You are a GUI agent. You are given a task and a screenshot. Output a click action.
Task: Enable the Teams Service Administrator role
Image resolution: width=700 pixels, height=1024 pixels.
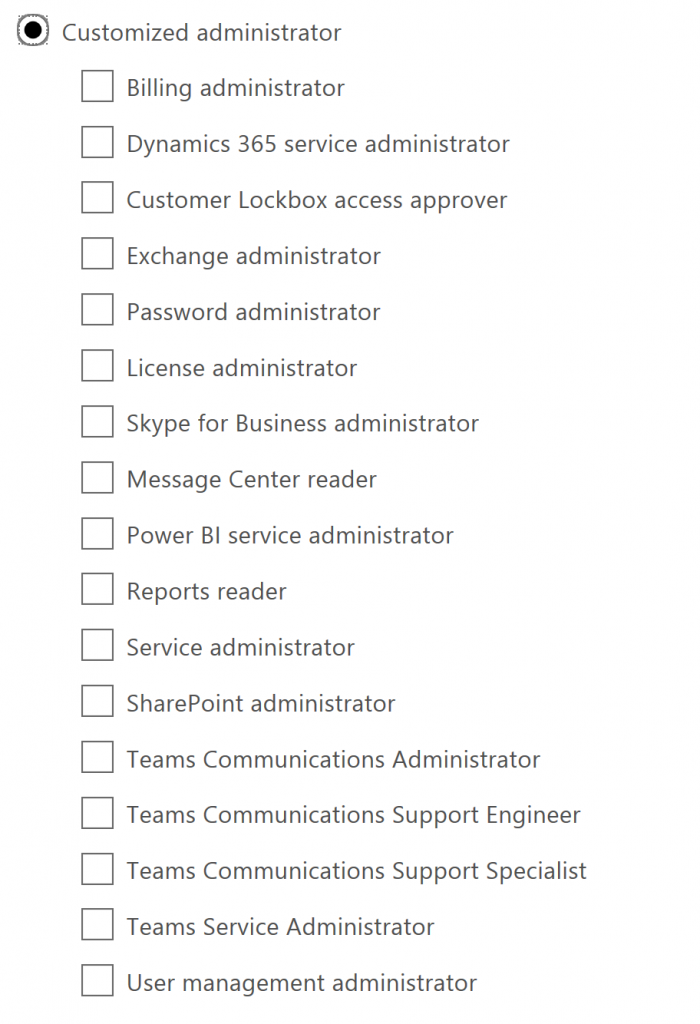tap(97, 925)
